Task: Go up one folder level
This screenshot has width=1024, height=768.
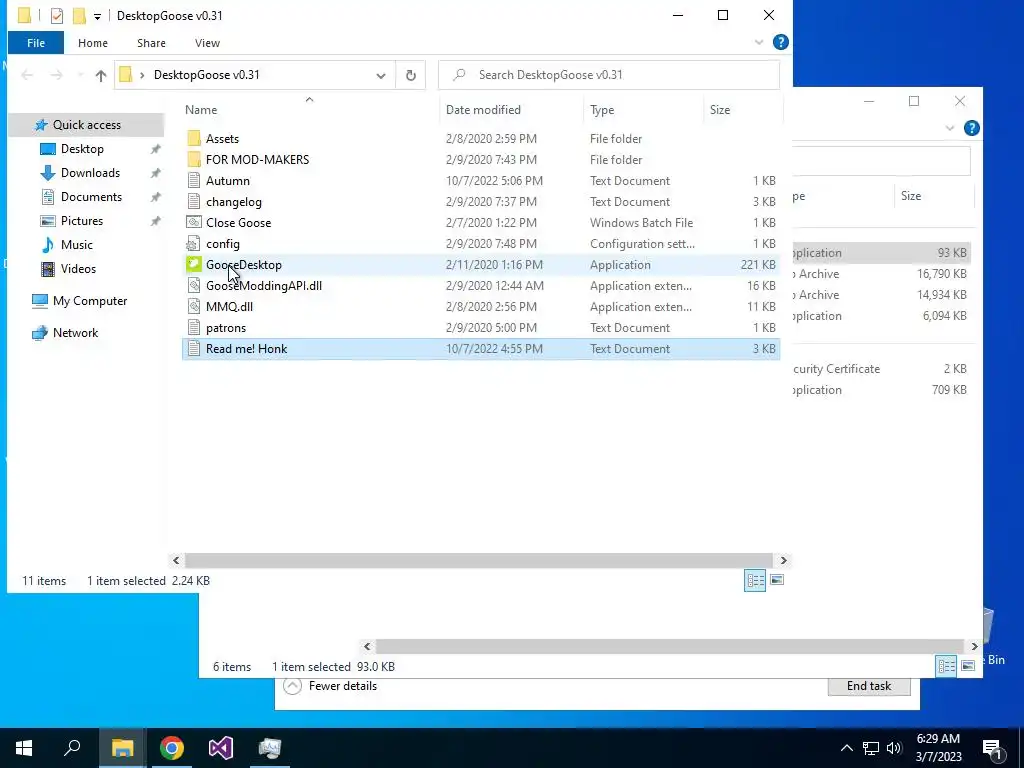Action: point(101,76)
